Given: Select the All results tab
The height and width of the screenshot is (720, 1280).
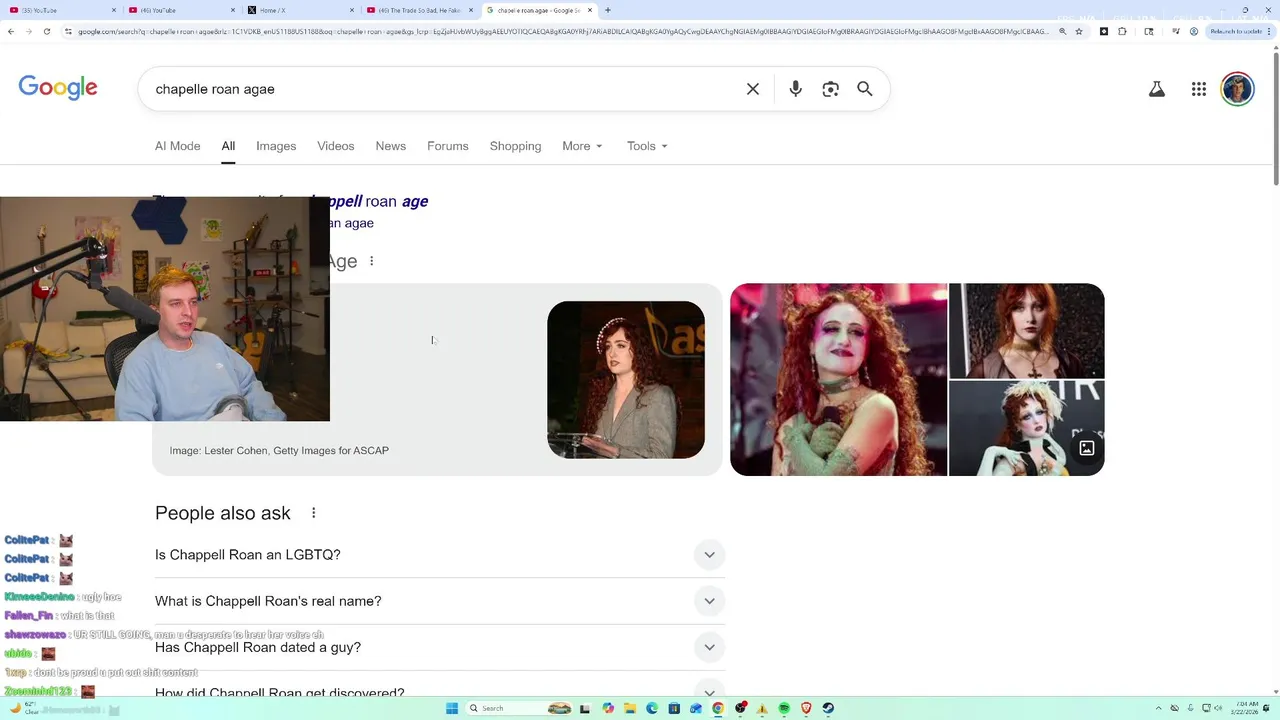Looking at the screenshot, I should (228, 146).
